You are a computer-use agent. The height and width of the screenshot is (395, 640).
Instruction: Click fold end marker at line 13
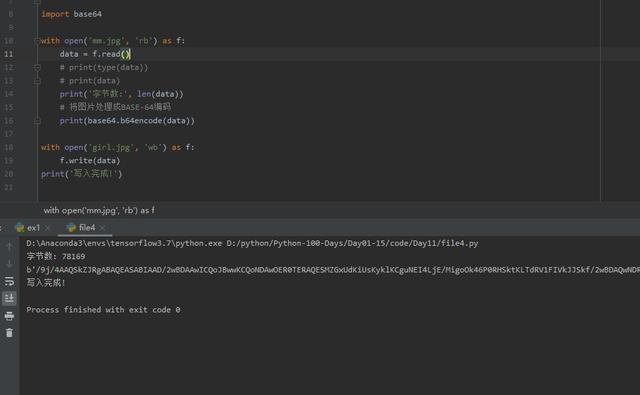coord(37,81)
